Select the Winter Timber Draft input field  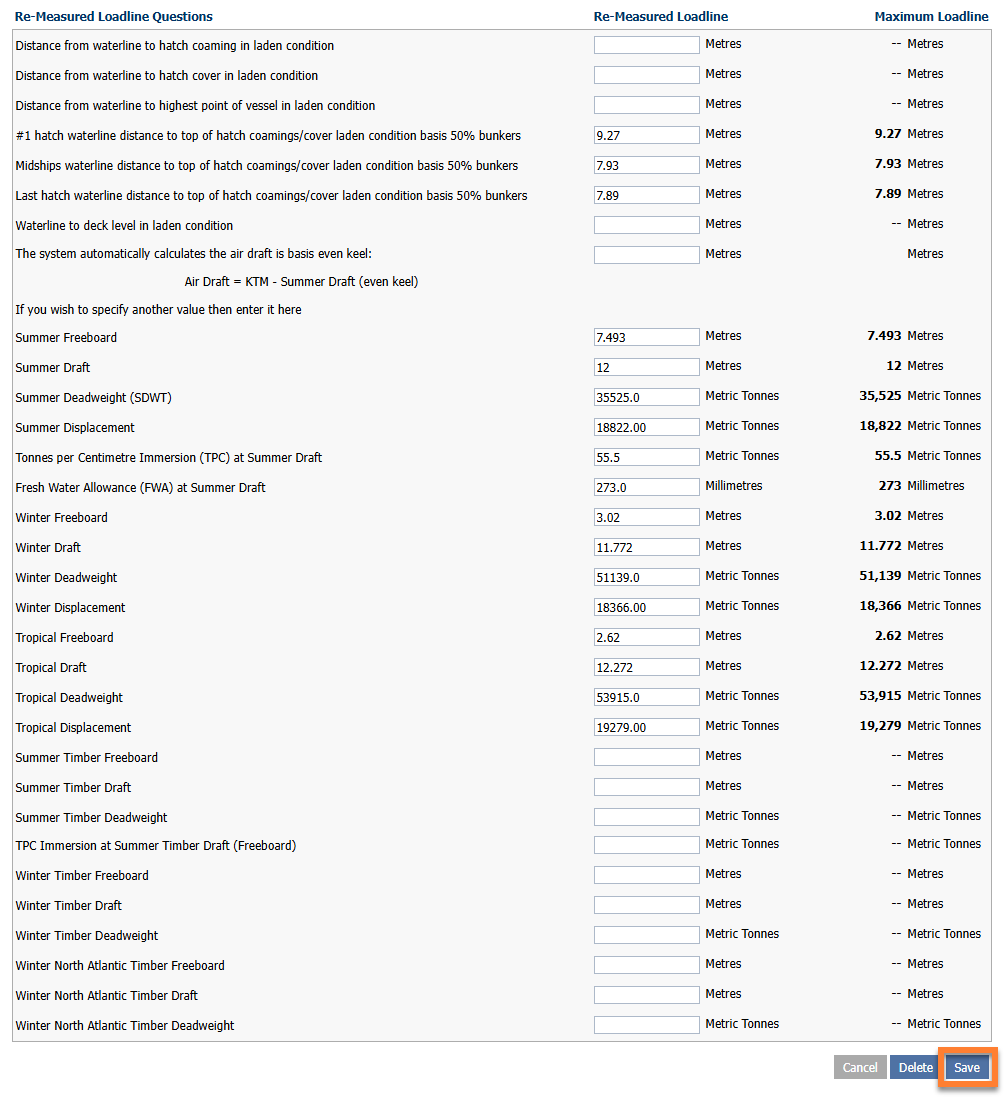click(x=646, y=905)
